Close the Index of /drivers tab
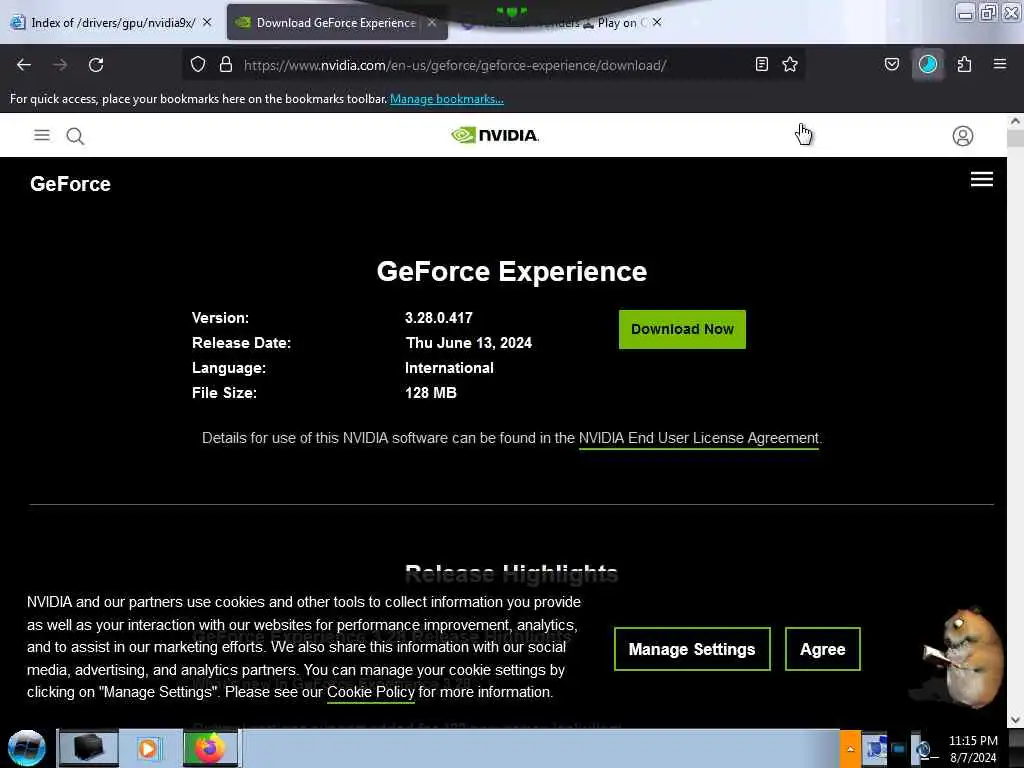The width and height of the screenshot is (1024, 768). (207, 22)
